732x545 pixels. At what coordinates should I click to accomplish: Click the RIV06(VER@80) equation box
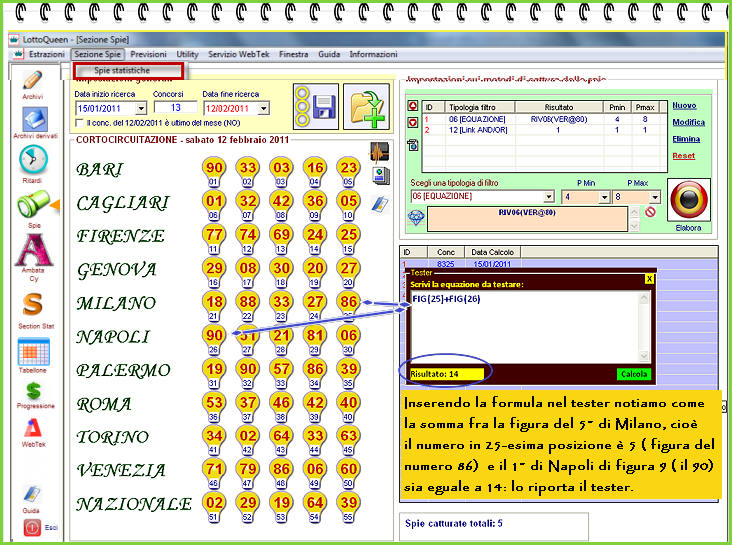(527, 219)
